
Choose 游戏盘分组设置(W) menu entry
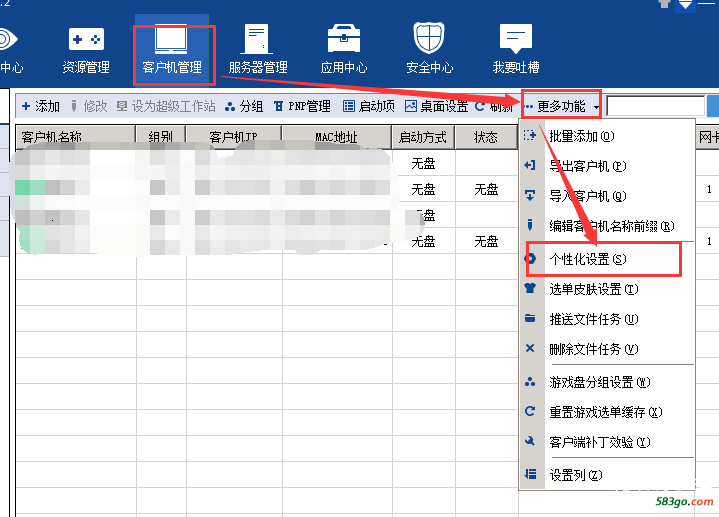pyautogui.click(x=608, y=382)
